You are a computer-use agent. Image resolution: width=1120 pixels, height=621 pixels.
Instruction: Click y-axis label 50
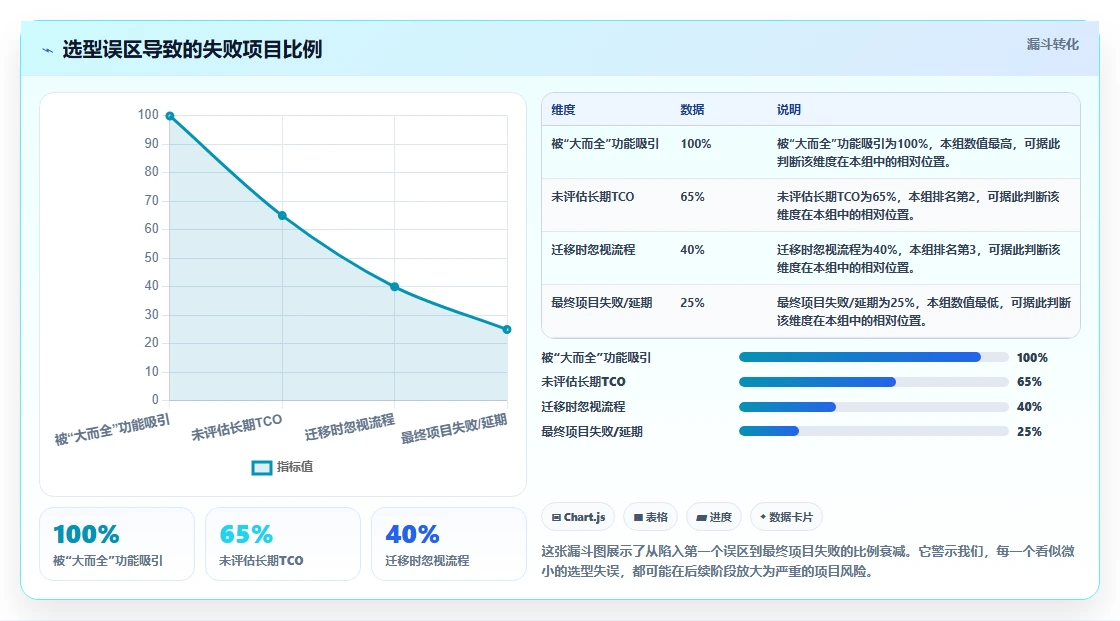tap(151, 257)
